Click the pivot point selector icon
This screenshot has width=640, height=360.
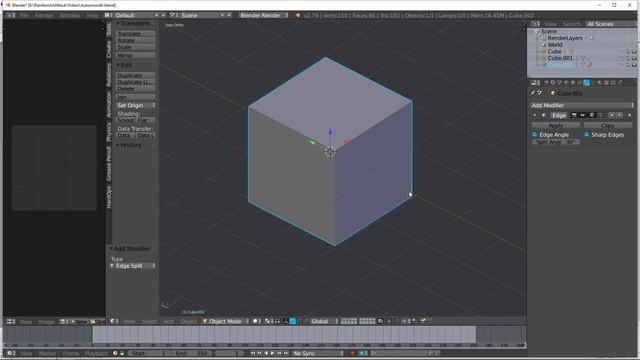pos(268,322)
